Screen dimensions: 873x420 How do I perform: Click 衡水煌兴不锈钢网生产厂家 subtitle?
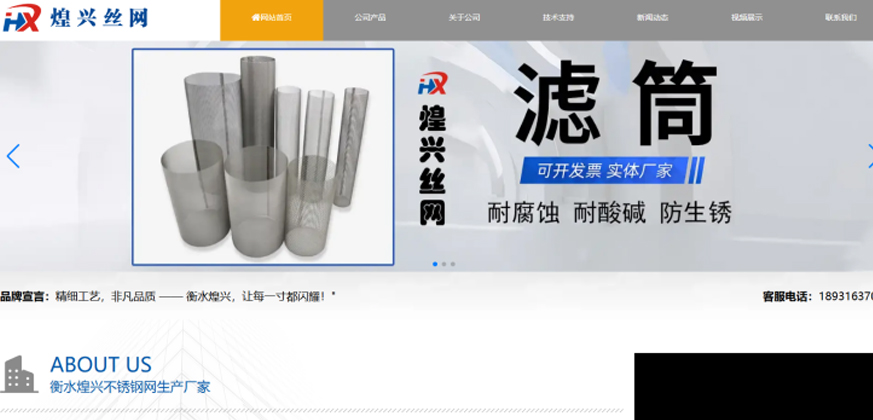pyautogui.click(x=130, y=387)
